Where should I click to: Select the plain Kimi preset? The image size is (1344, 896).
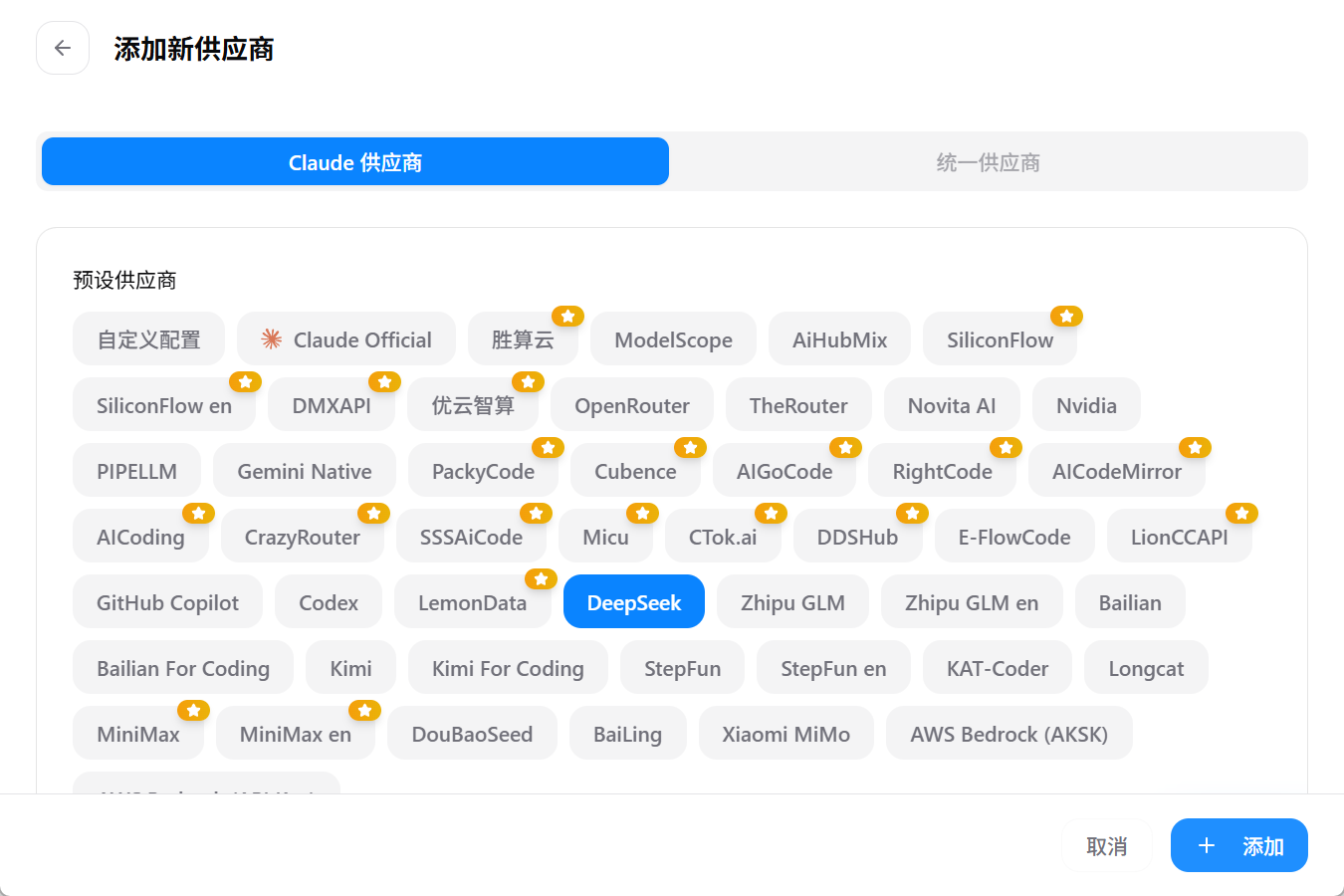[350, 668]
